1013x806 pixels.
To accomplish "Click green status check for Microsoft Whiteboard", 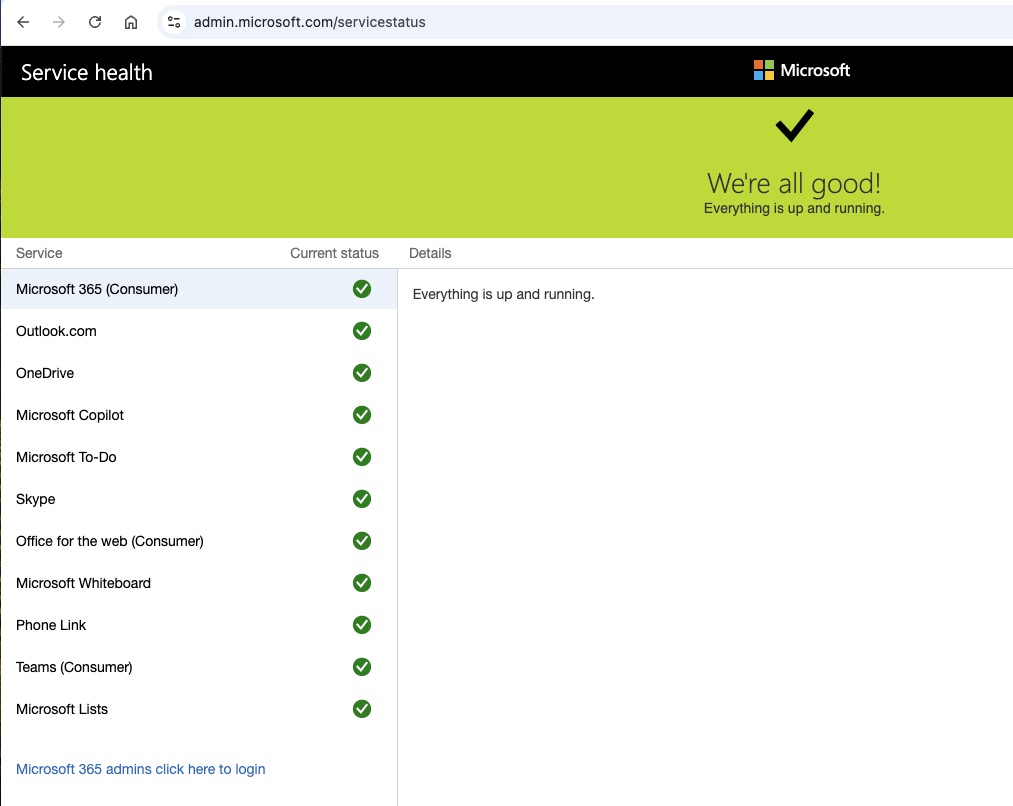I will [x=362, y=583].
